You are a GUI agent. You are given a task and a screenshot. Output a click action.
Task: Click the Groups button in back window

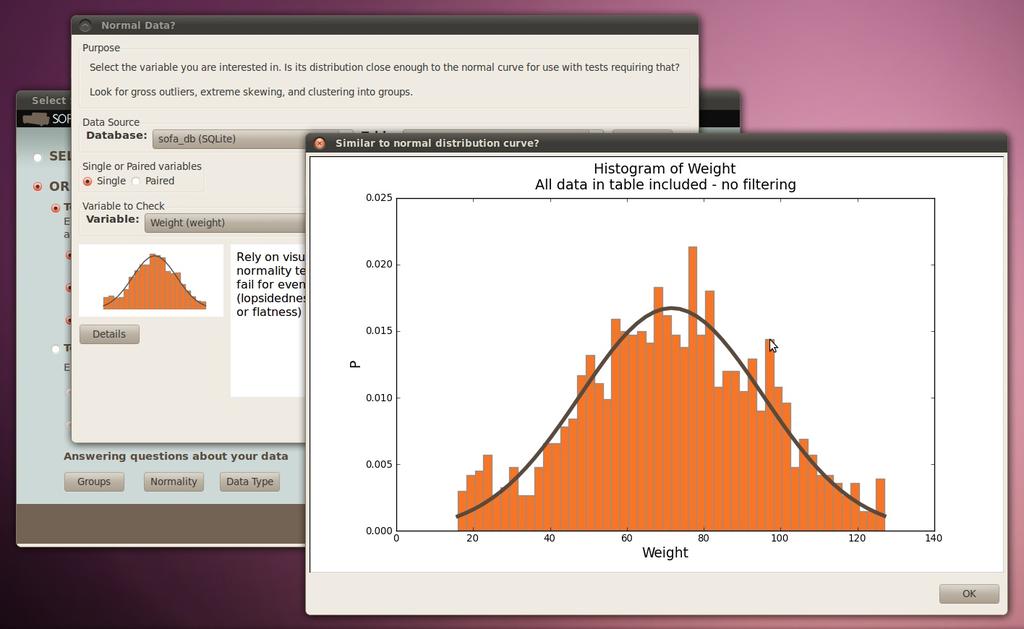[94, 481]
